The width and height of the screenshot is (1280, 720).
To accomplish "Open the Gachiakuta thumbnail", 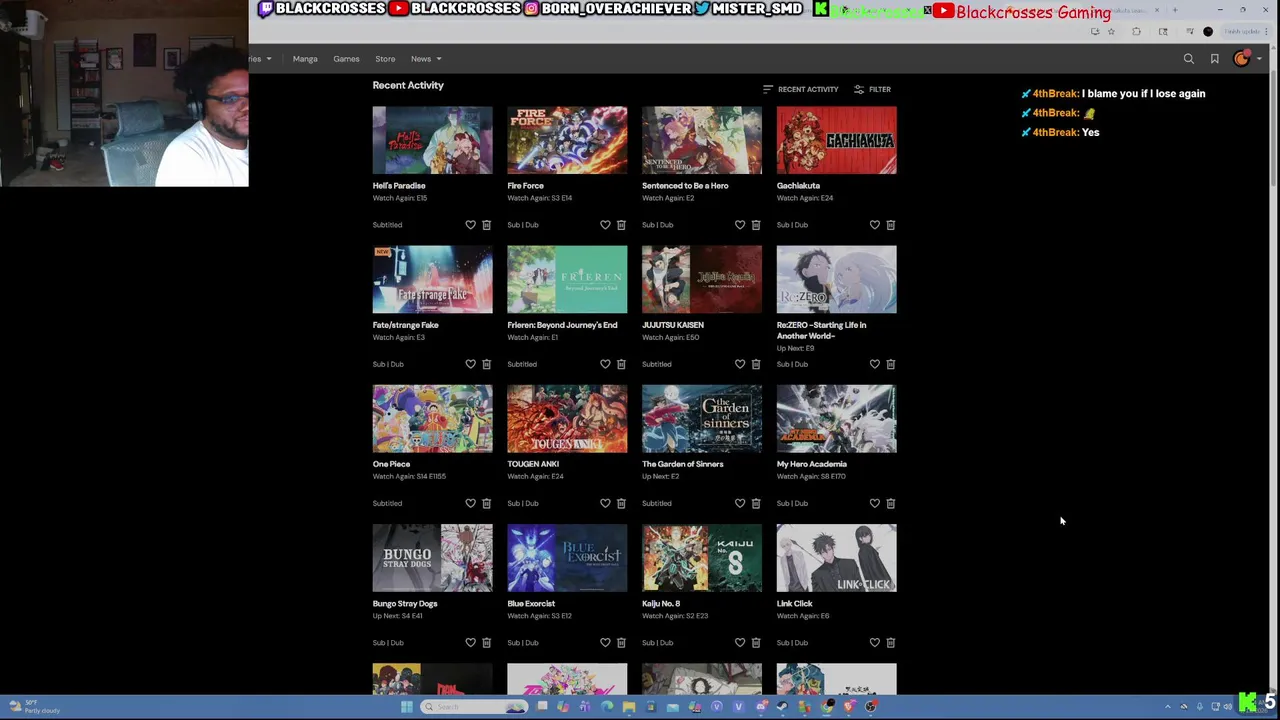I will (x=837, y=140).
